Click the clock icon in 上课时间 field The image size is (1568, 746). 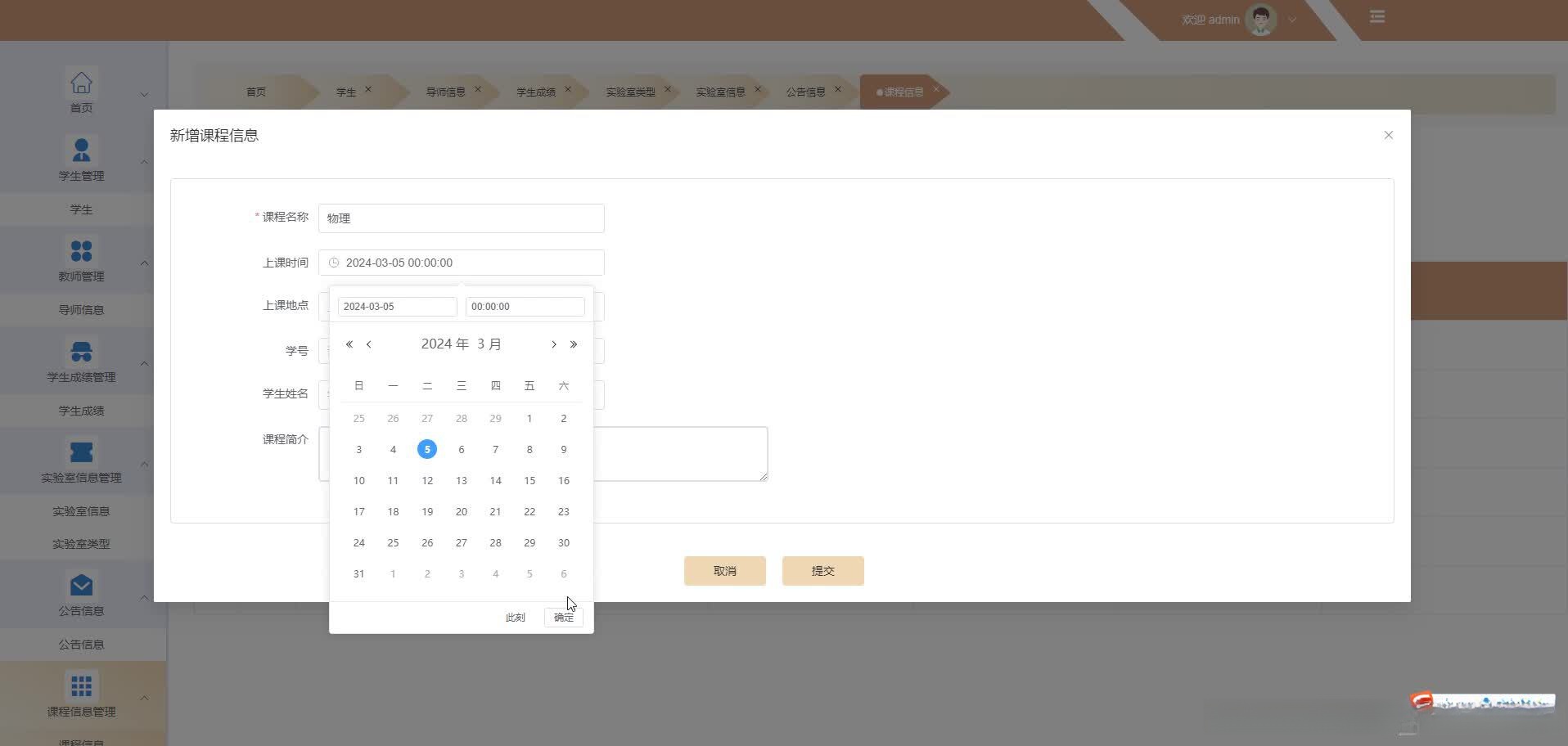[334, 263]
